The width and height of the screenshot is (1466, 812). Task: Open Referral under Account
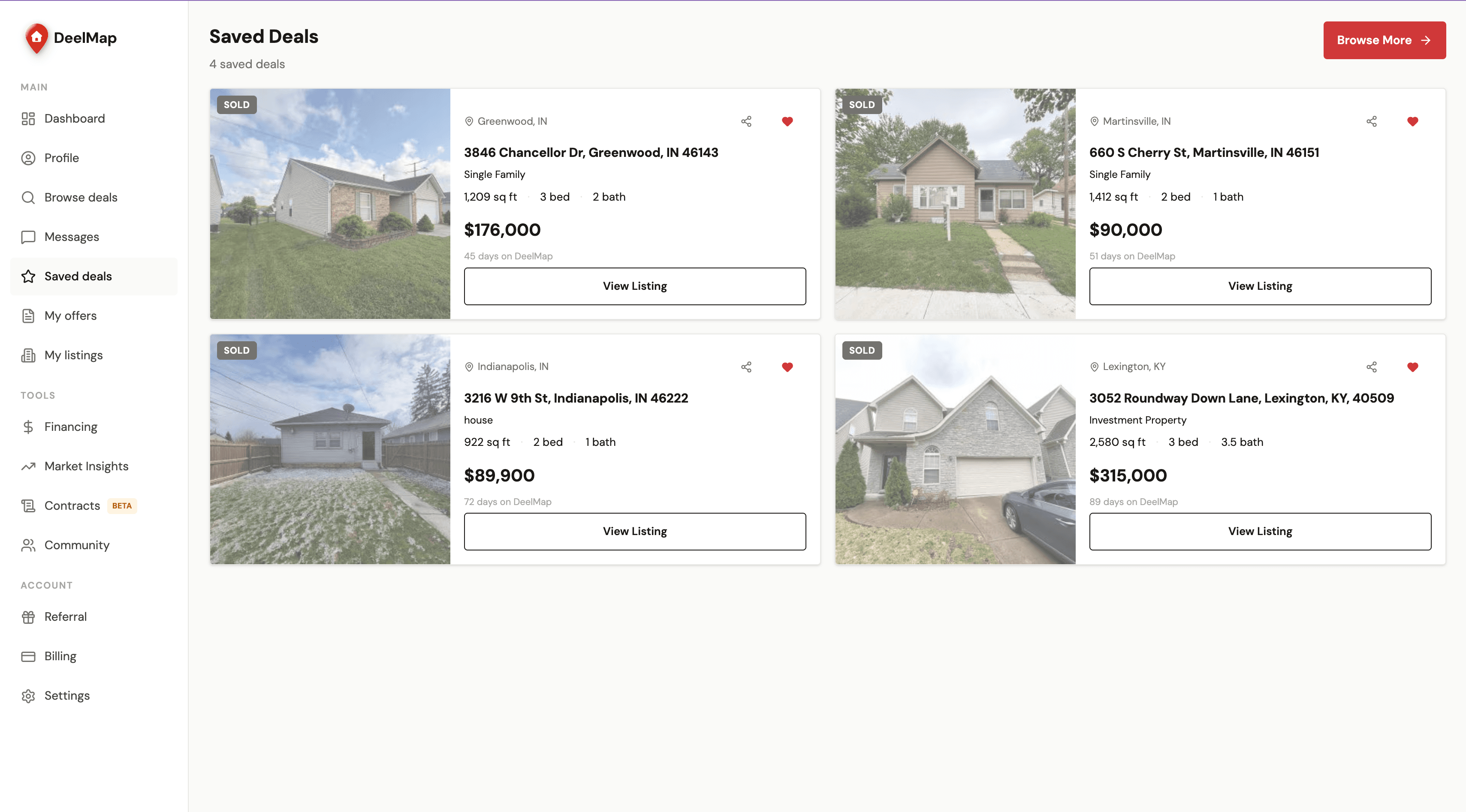(x=94, y=617)
